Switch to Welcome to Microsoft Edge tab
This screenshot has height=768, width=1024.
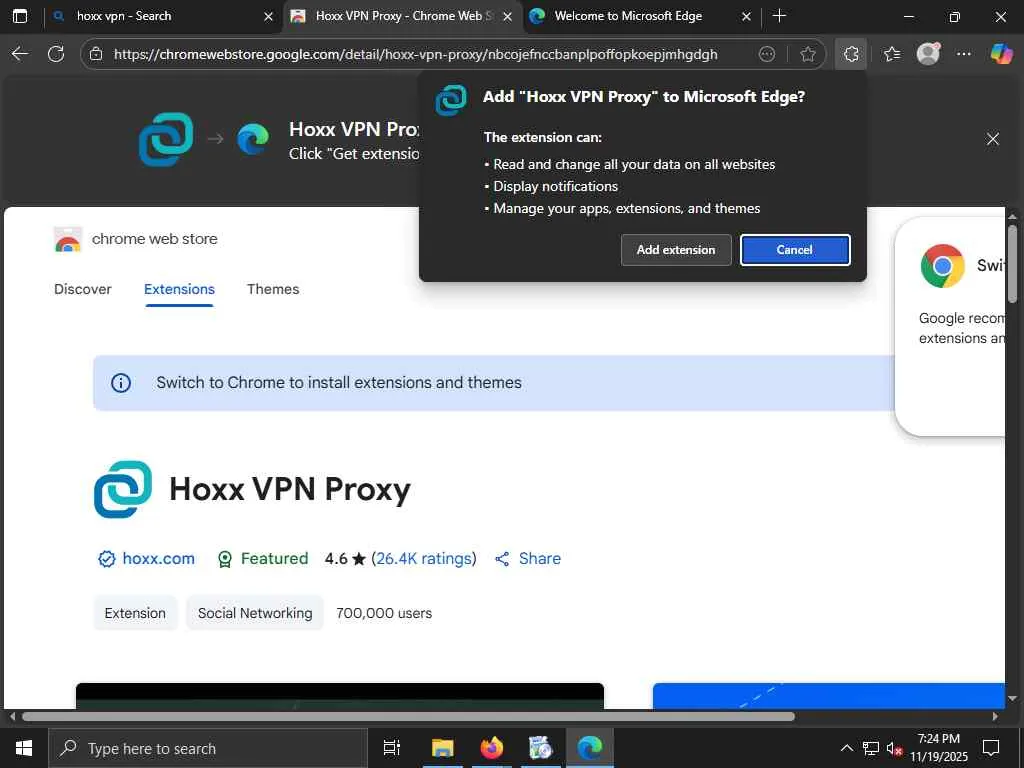[x=628, y=16]
